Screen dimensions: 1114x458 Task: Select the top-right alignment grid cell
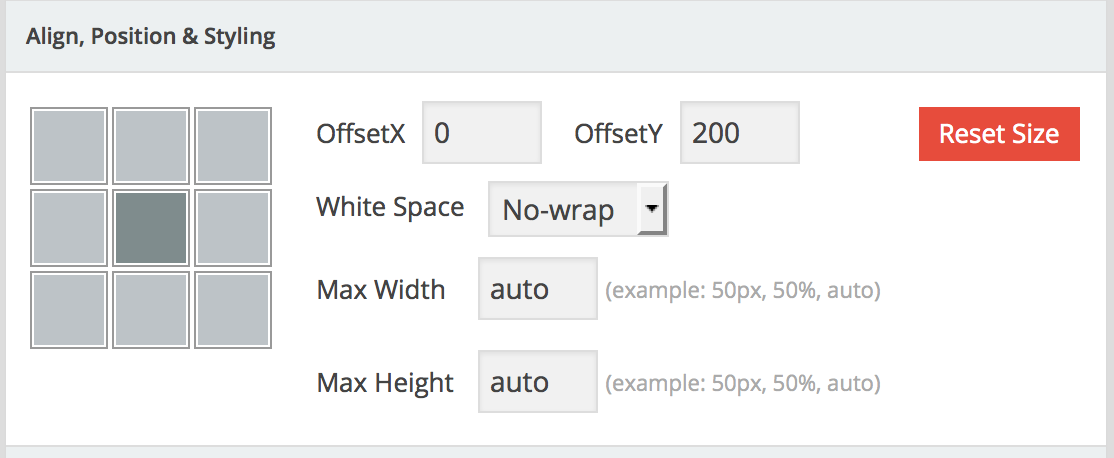coord(232,146)
